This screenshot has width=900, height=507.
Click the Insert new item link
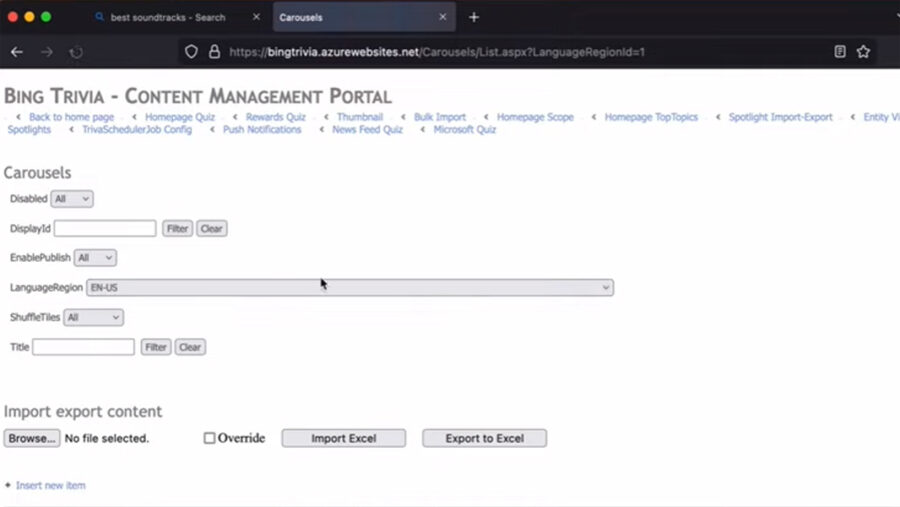tap(50, 485)
